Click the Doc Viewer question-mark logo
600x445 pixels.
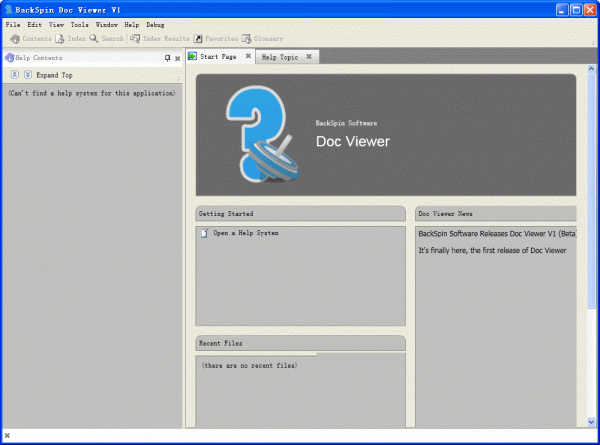(x=263, y=134)
